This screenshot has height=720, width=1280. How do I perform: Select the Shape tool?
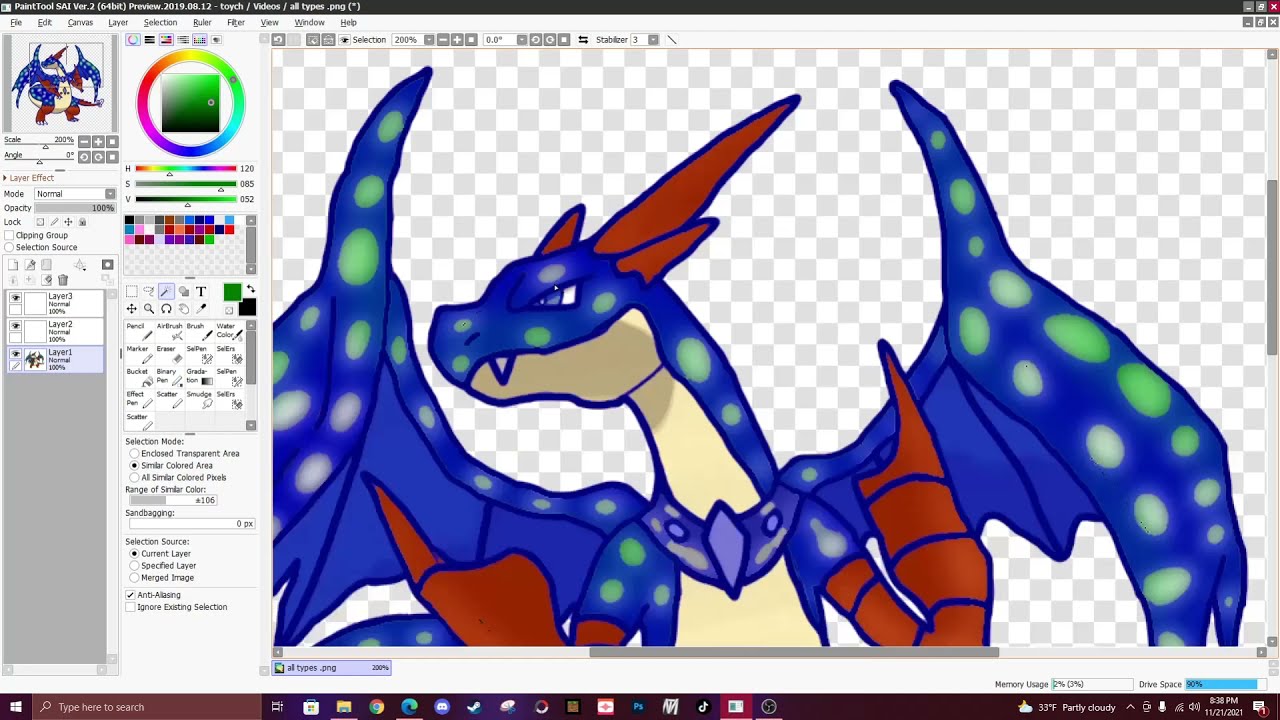pos(183,292)
